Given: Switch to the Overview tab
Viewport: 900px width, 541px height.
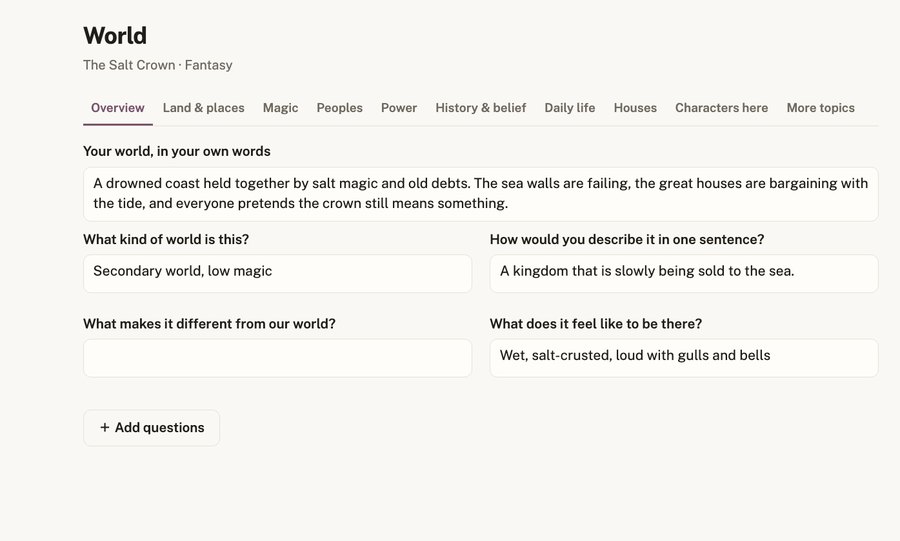Looking at the screenshot, I should (x=118, y=108).
